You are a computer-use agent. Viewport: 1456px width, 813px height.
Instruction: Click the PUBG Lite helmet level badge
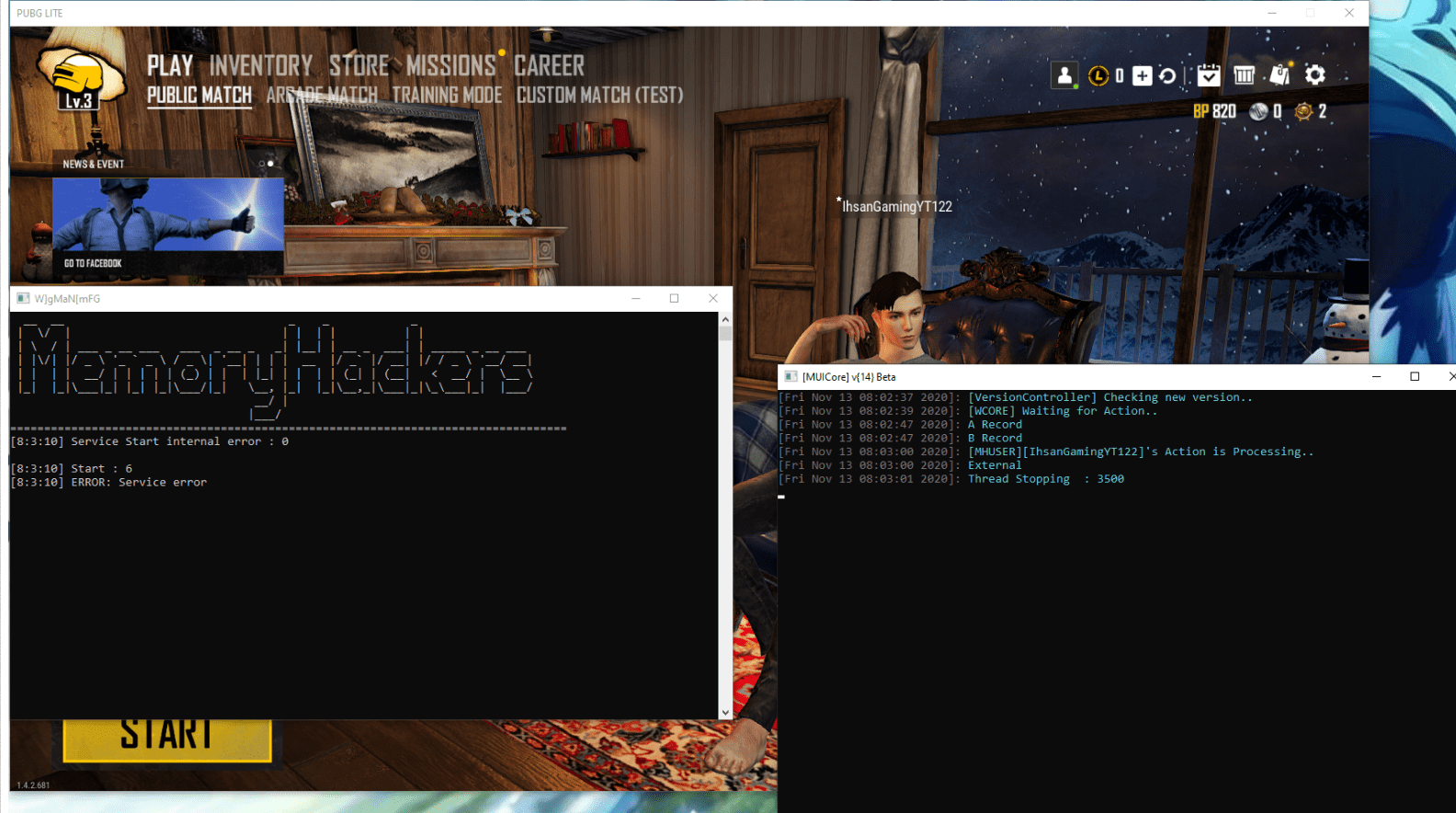[80, 80]
